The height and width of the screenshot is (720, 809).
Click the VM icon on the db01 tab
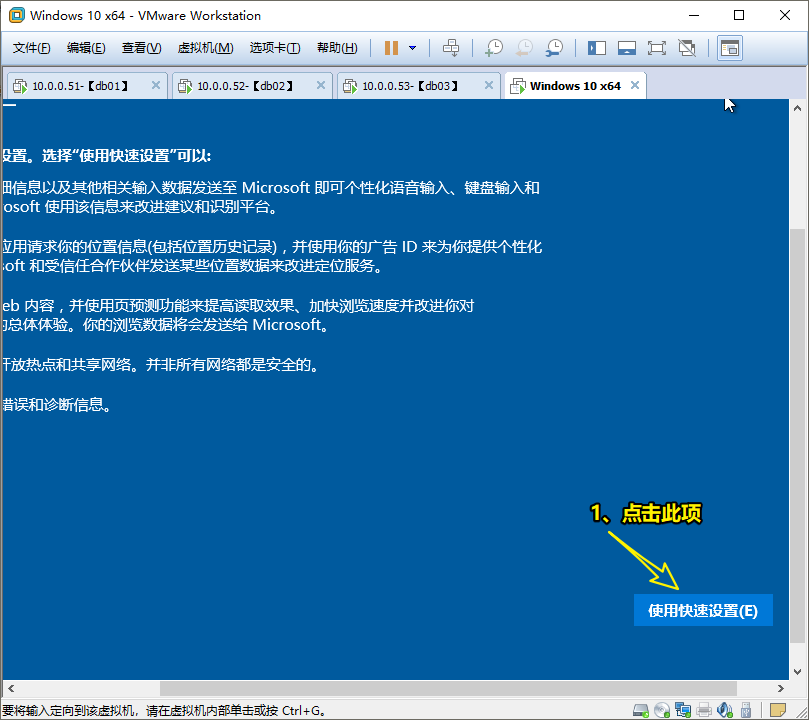click(20, 86)
